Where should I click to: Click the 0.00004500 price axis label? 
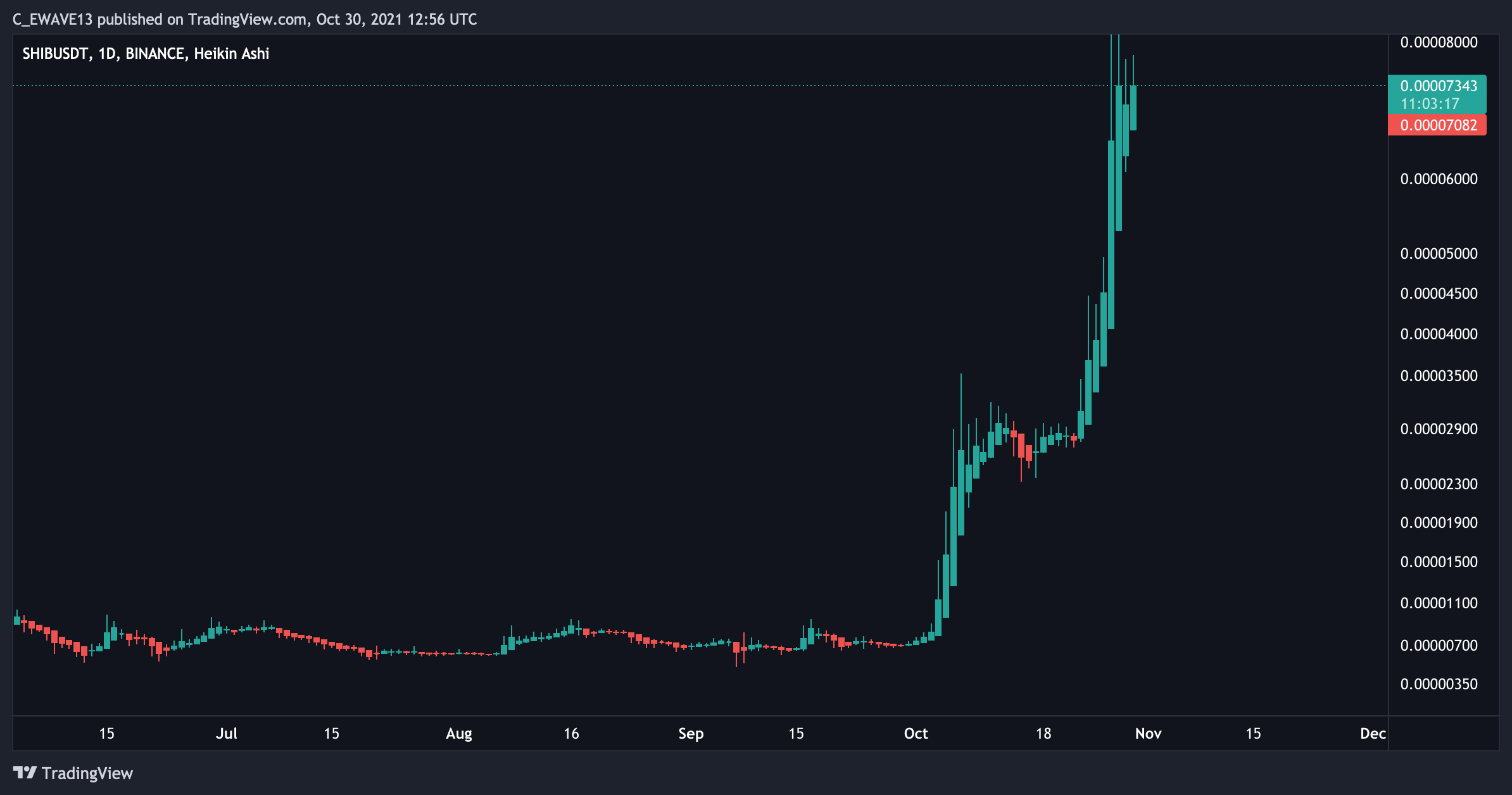(1439, 294)
